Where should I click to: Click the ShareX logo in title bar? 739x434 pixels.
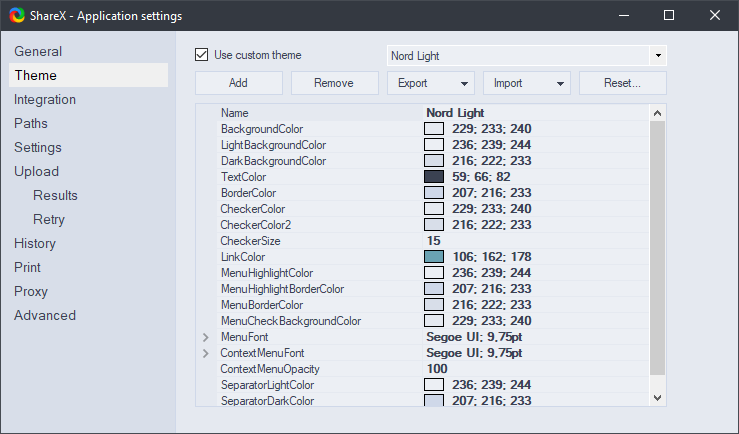point(17,16)
